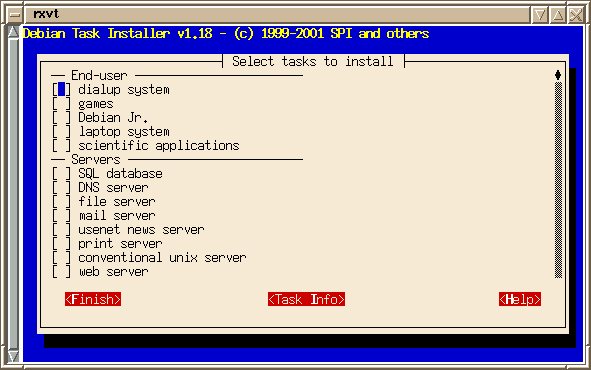Image resolution: width=591 pixels, height=370 pixels.
Task: Toggle the DNS server checkbox
Action: coord(61,188)
